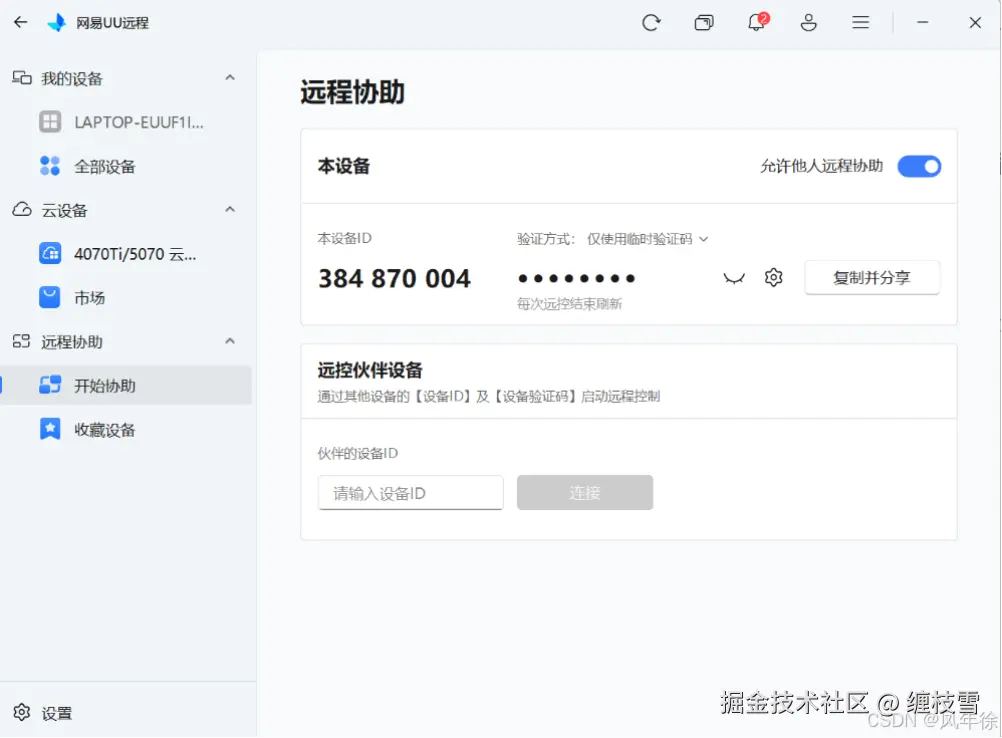Collapse the 云设备 section

point(229,210)
